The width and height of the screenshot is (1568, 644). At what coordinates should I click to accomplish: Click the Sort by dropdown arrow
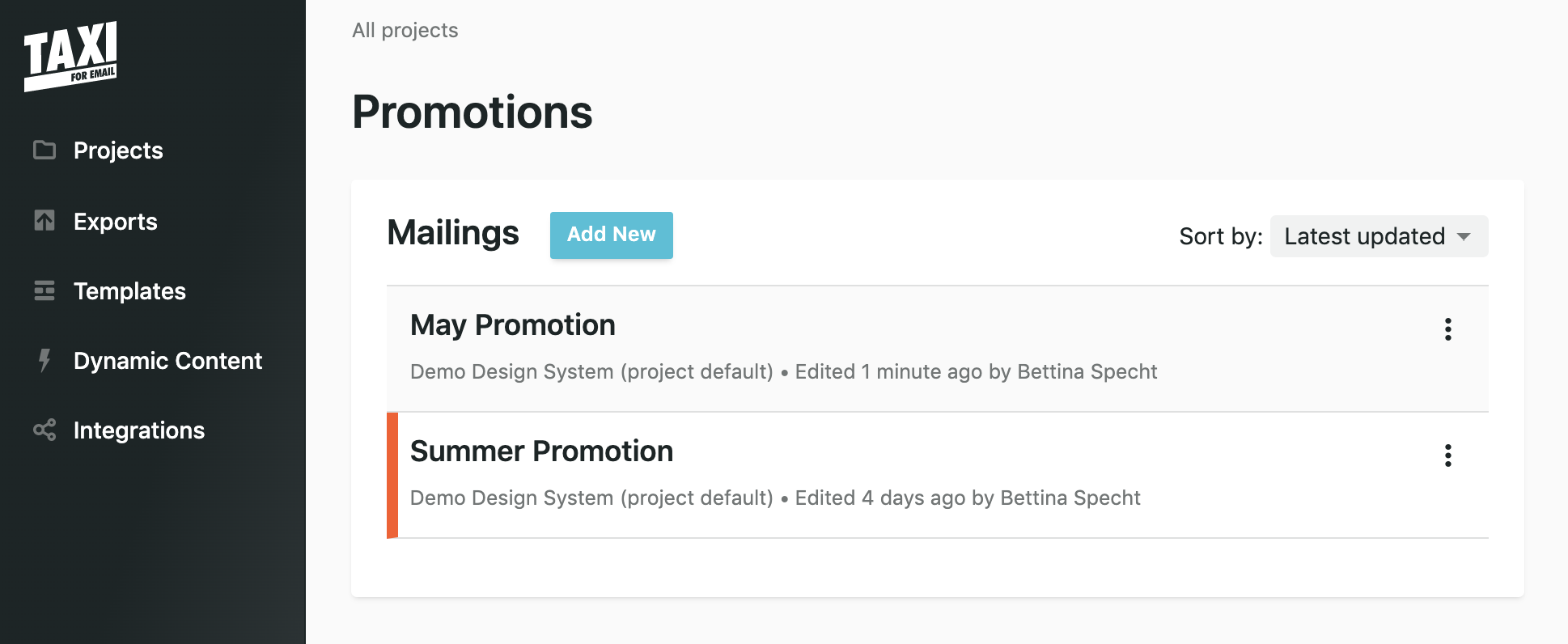click(1464, 237)
